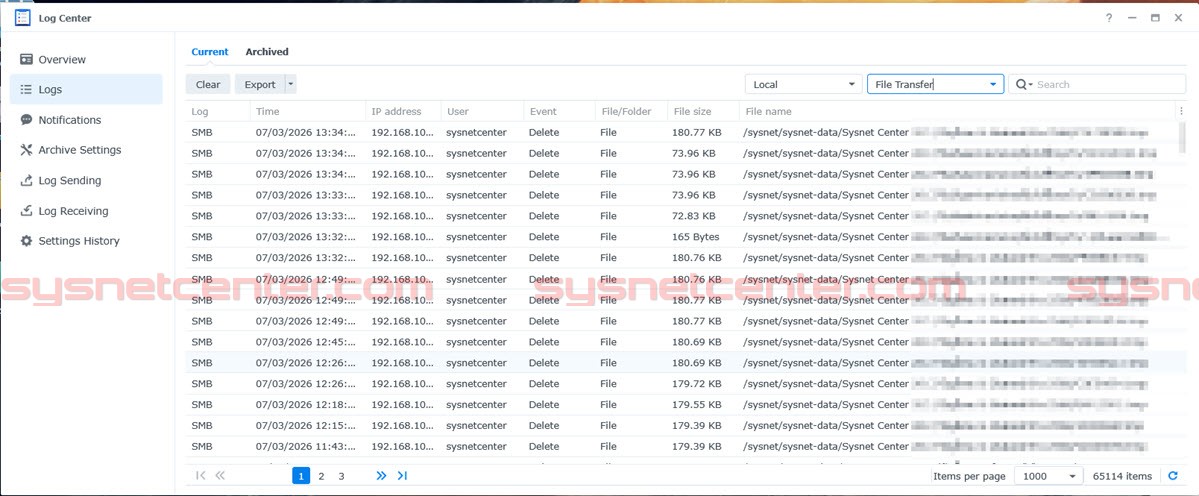Viewport: 1199px width, 496px height.
Task: Select Logs in the sidebar
Action: [x=86, y=89]
